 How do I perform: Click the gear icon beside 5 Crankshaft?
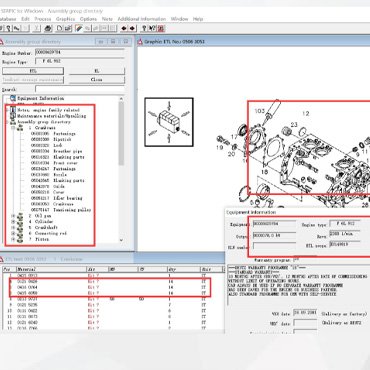point(21,228)
